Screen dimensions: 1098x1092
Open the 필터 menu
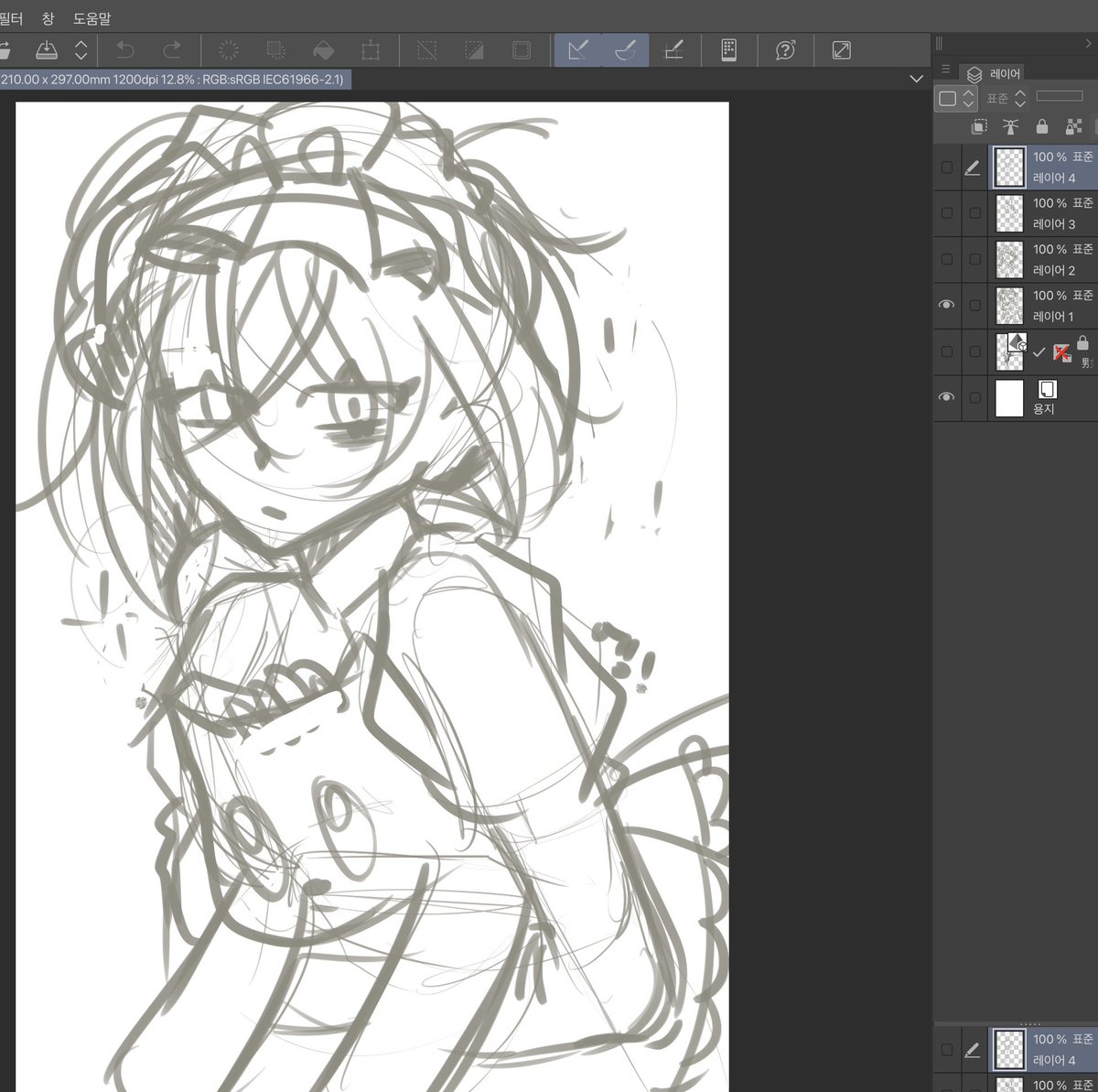10,17
